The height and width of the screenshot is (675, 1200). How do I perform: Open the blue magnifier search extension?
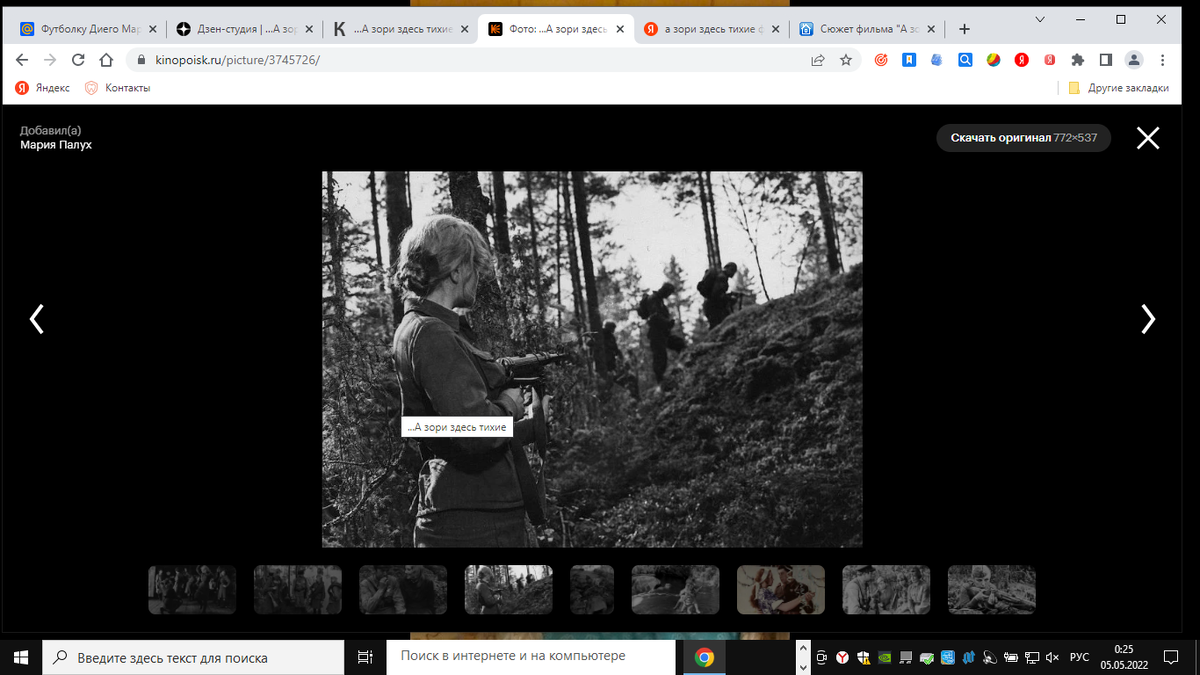pos(965,60)
